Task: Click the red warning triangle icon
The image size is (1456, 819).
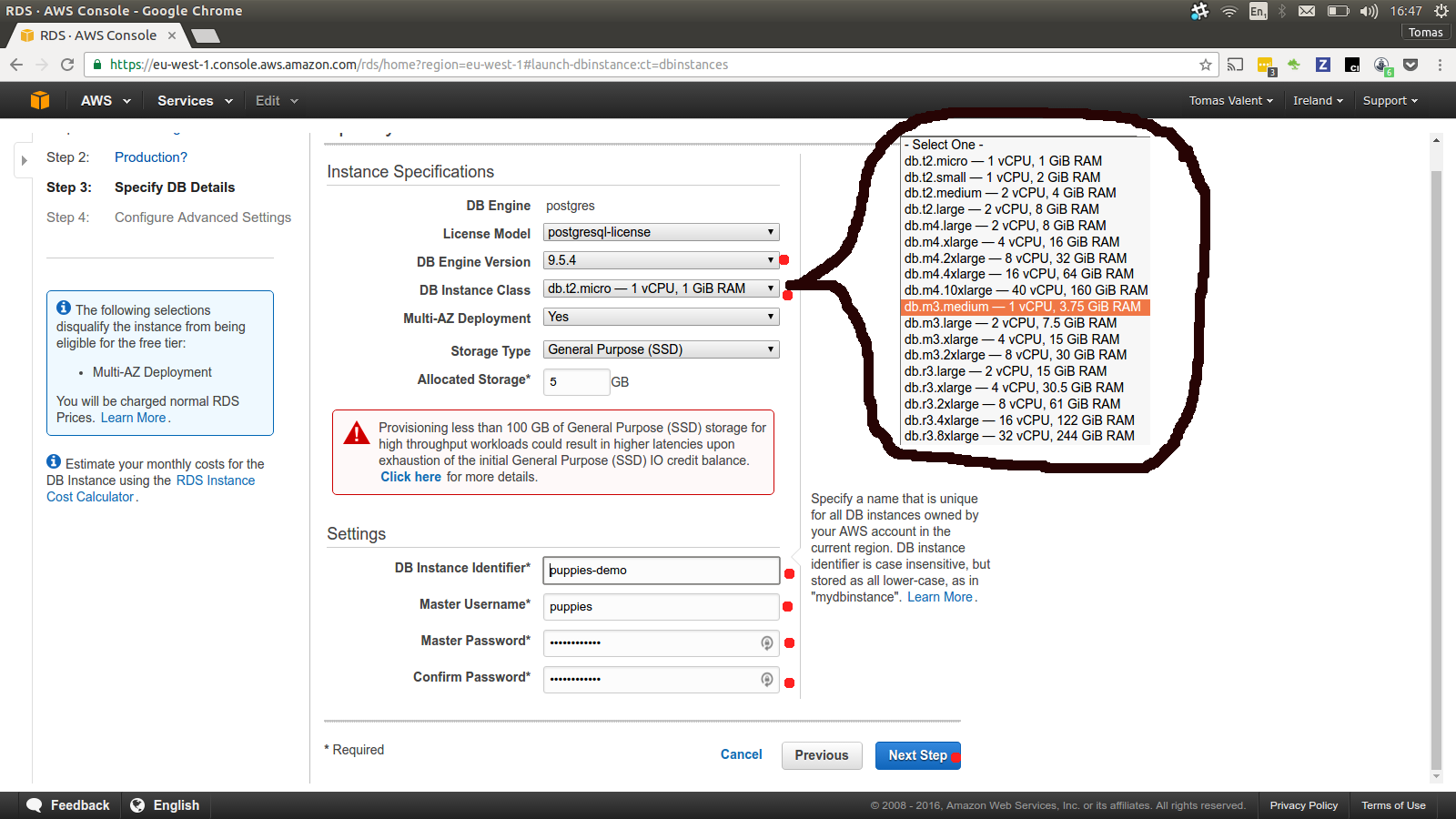Action: [x=356, y=432]
